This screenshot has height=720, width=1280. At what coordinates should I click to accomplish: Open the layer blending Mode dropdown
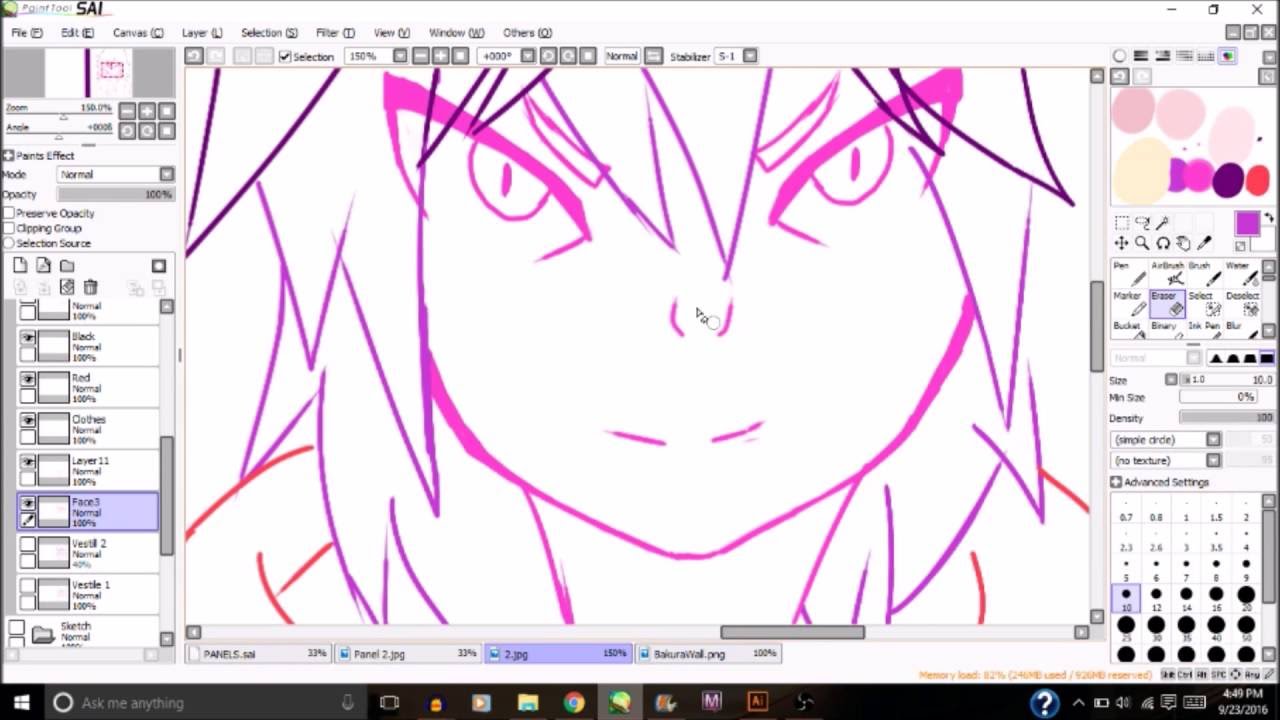click(x=116, y=174)
